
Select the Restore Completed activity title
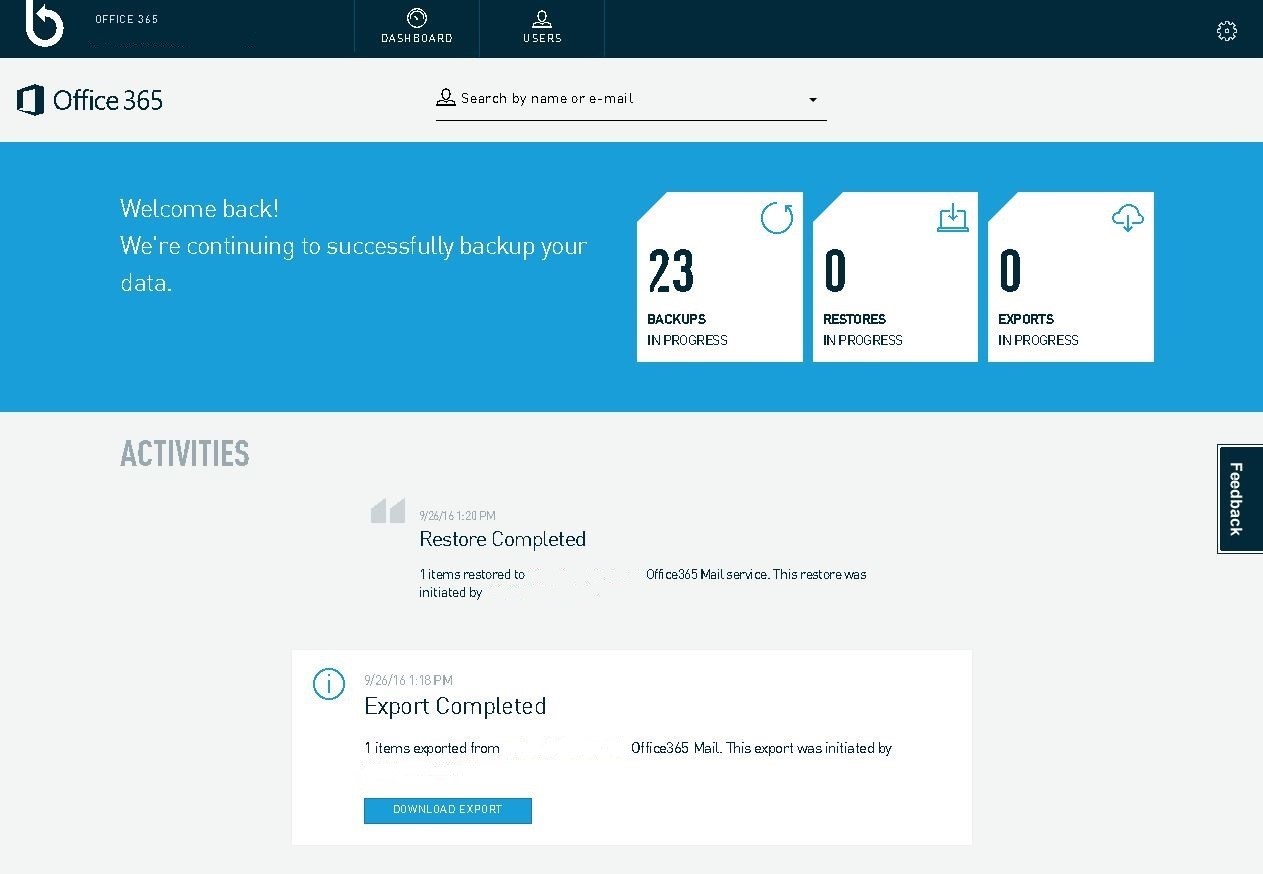coord(502,539)
